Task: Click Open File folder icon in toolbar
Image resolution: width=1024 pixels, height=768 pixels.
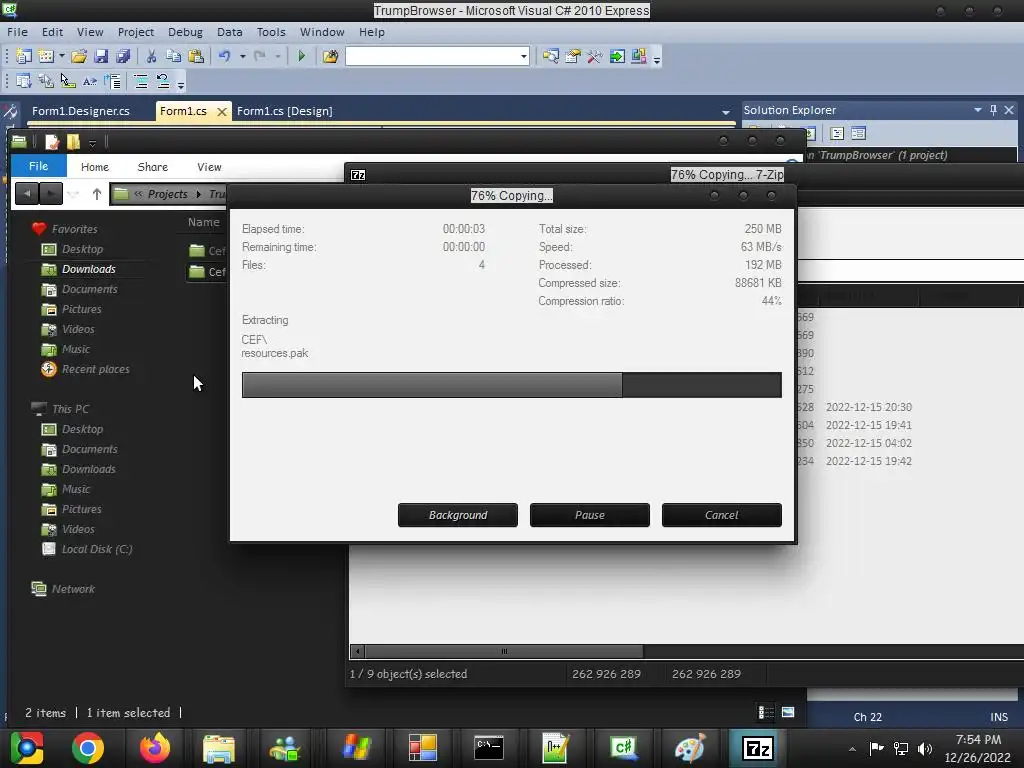Action: tap(79, 56)
